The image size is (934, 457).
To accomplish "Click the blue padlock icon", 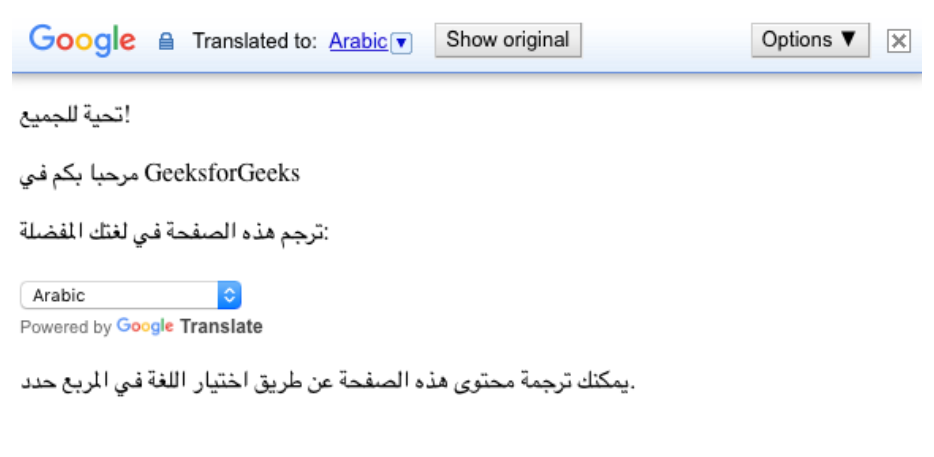I will 167,42.
